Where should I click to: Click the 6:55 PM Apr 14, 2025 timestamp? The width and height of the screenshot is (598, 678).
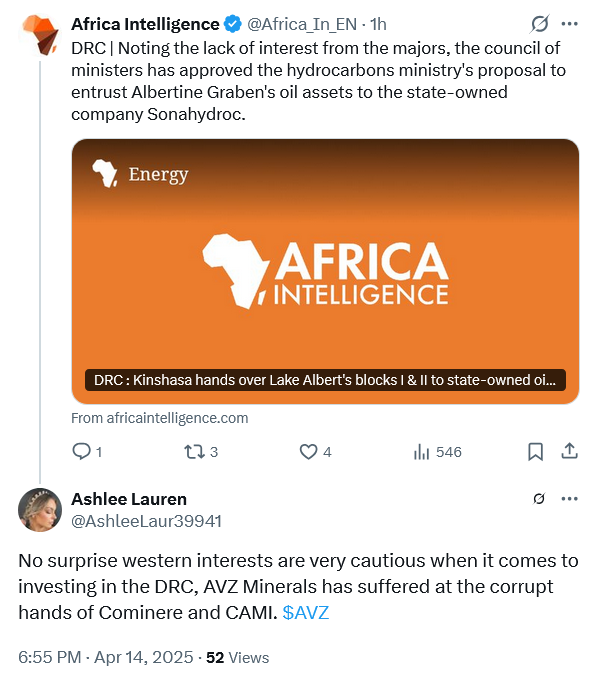click(106, 657)
